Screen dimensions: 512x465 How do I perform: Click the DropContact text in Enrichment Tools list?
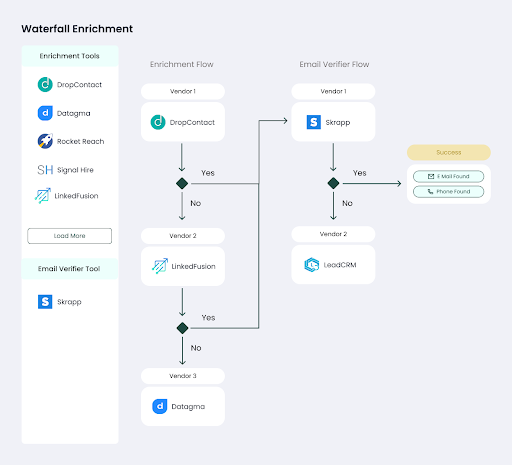point(79,85)
